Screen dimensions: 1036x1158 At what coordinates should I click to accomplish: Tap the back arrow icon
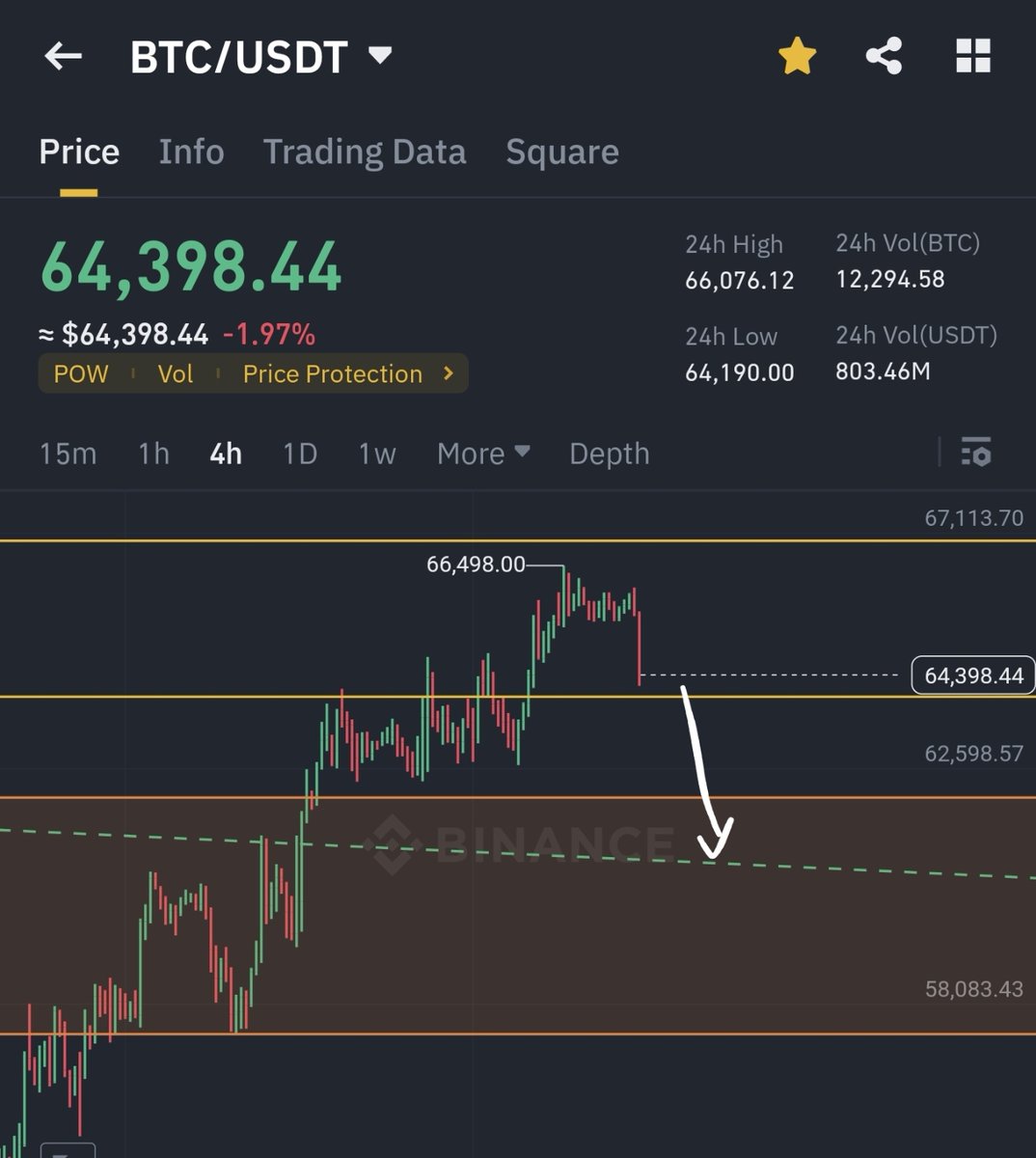coord(64,57)
